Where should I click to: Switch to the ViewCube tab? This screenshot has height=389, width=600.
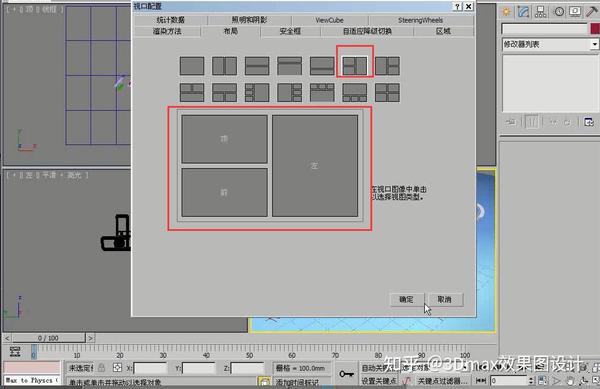pyautogui.click(x=329, y=20)
